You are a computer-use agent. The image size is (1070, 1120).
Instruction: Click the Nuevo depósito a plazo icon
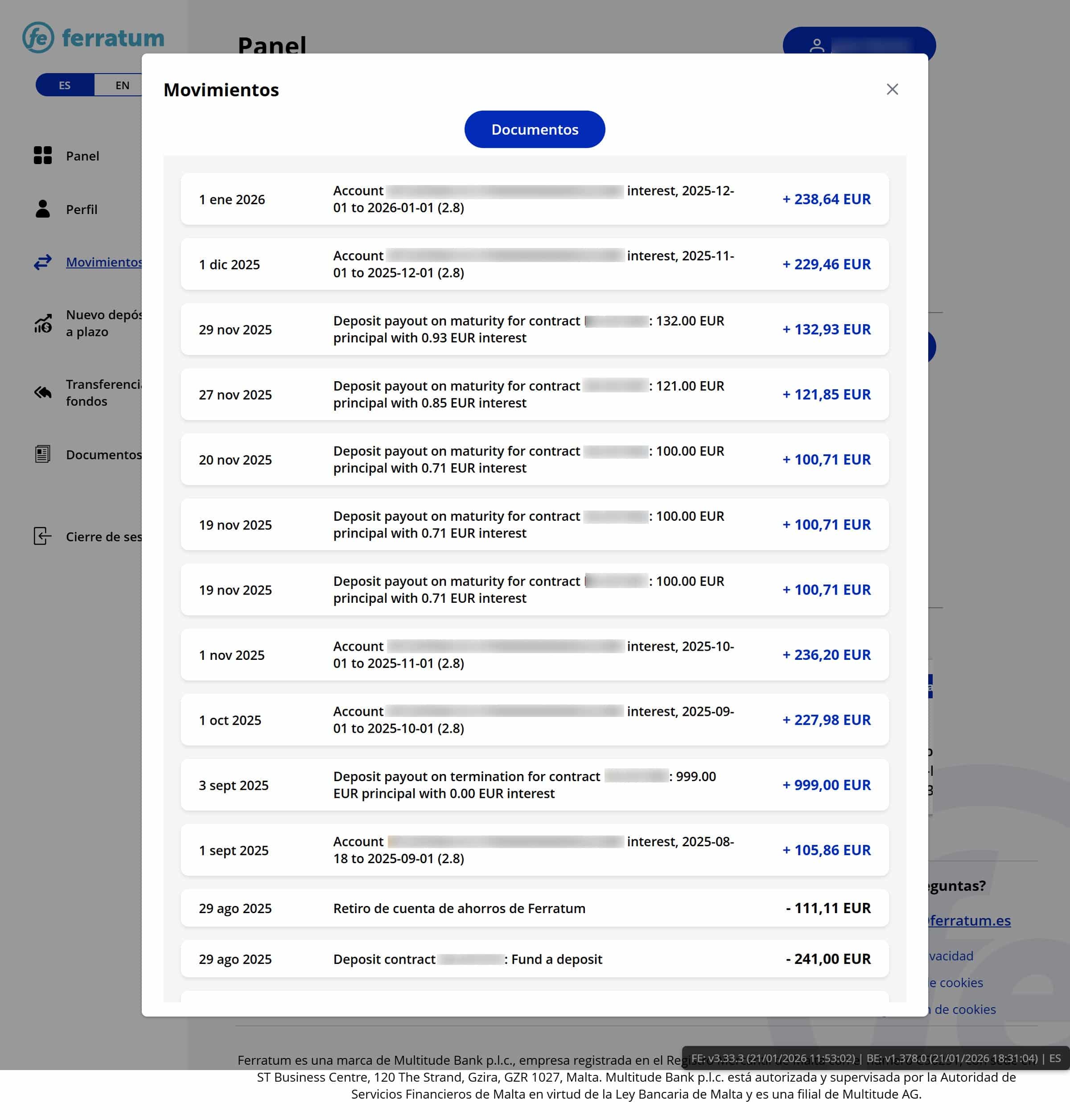[x=43, y=323]
